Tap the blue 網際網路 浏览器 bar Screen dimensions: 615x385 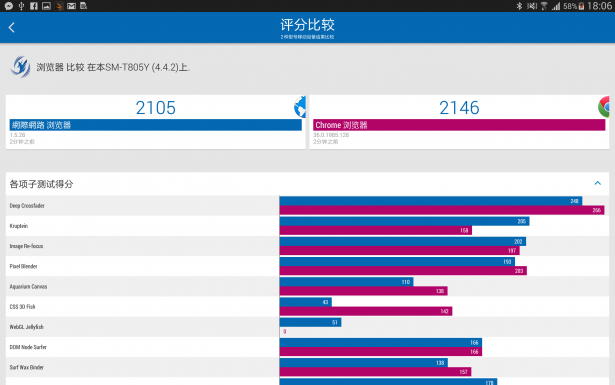coord(155,125)
